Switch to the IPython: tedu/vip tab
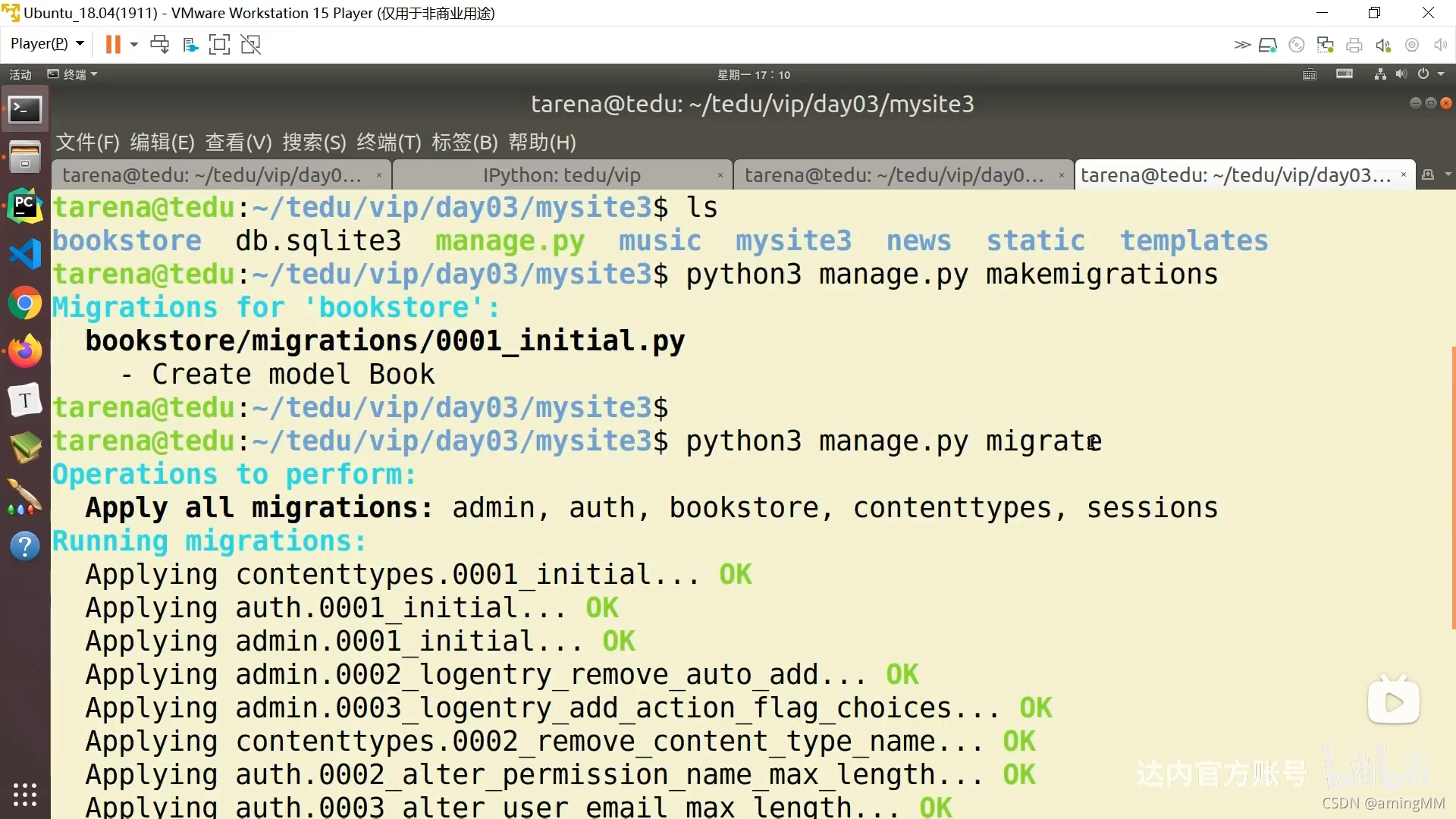 561,175
